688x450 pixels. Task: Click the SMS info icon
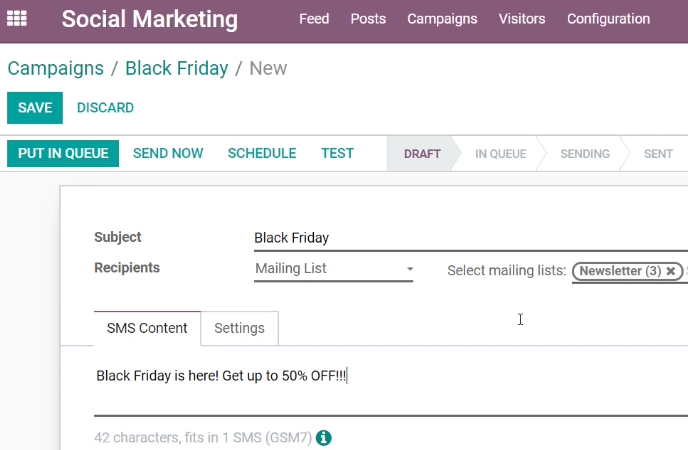(x=324, y=437)
